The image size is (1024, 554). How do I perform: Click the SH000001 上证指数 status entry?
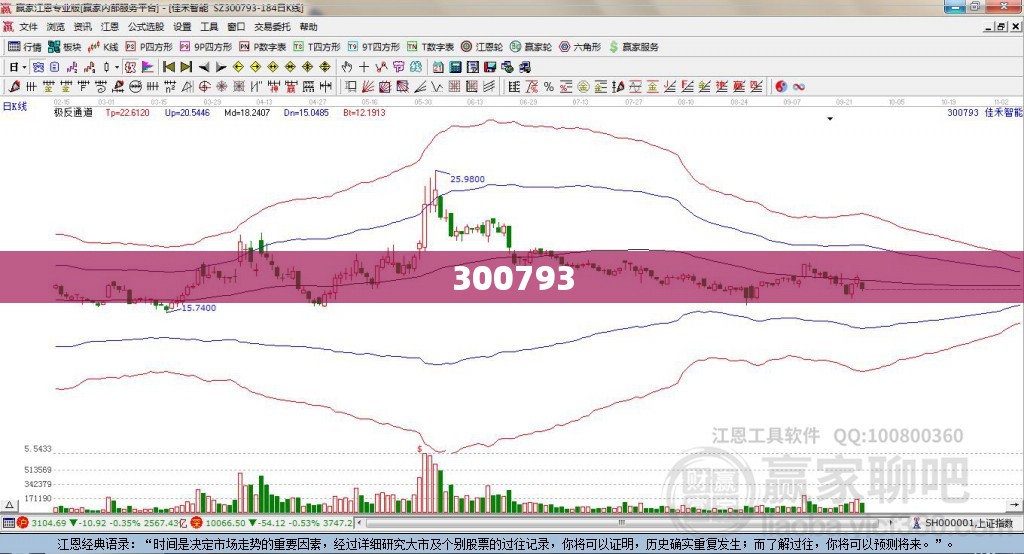coord(968,523)
